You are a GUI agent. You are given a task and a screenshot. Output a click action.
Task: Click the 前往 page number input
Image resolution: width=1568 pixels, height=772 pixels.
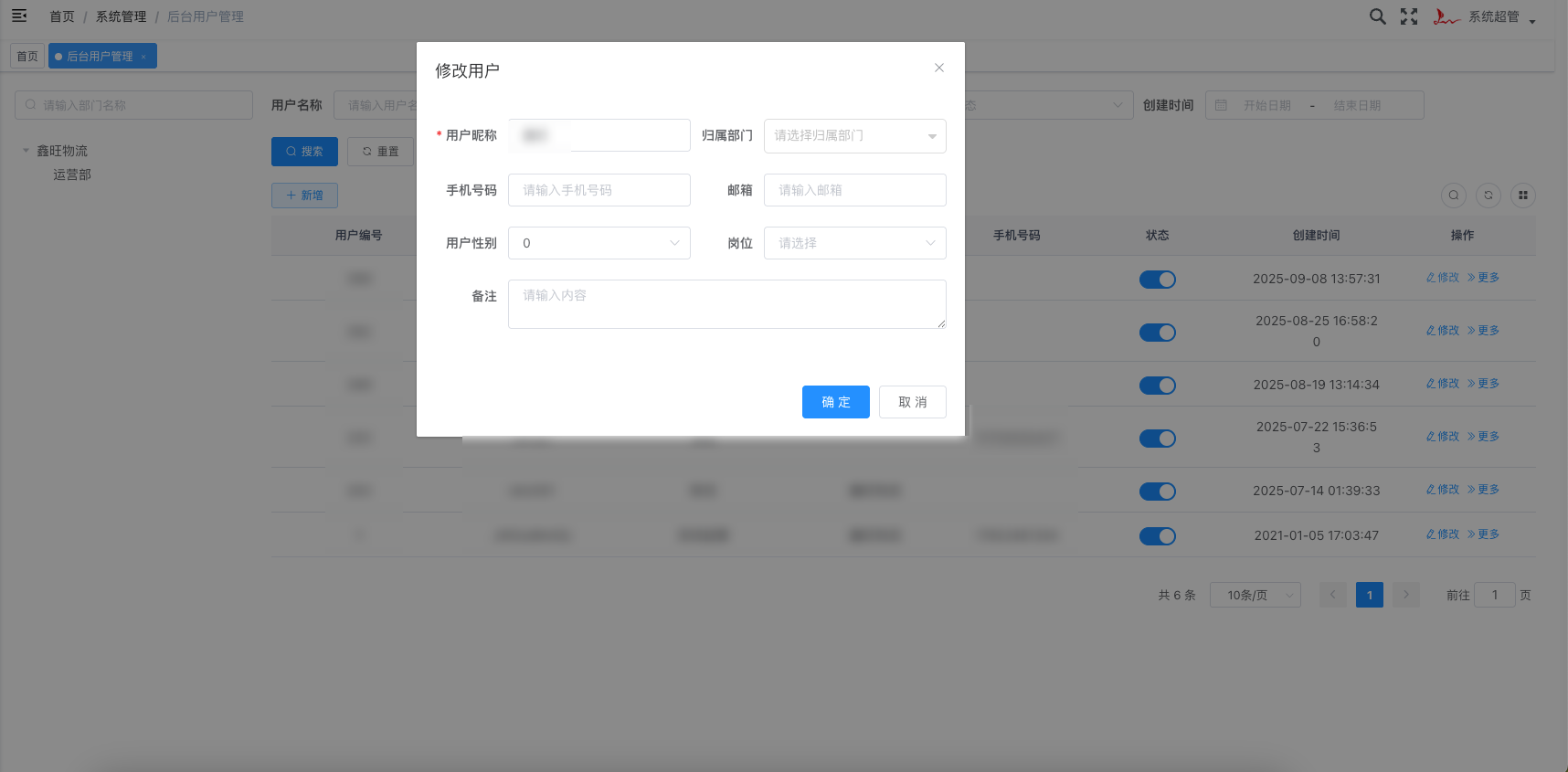(1495, 595)
